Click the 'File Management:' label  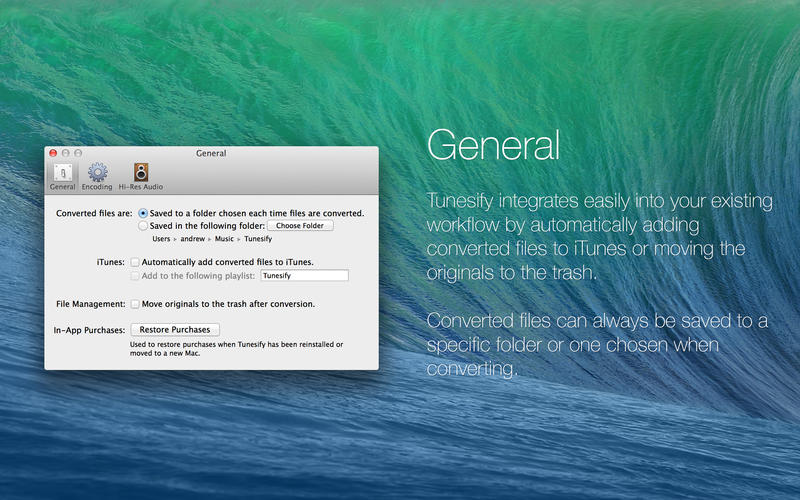pos(90,304)
